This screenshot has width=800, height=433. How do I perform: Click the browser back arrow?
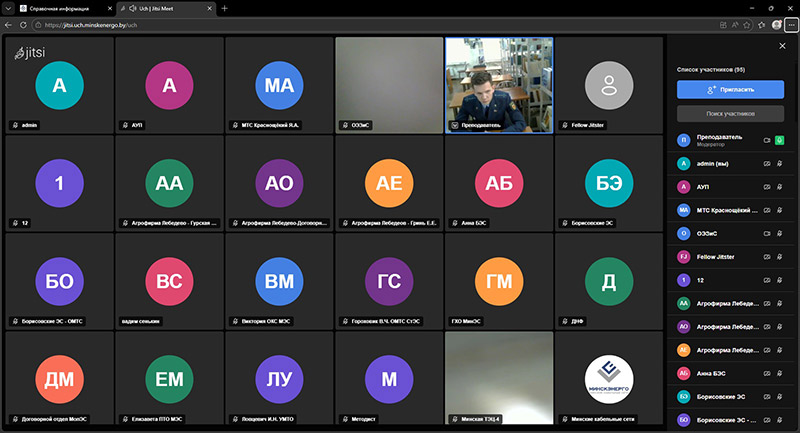[x=10, y=24]
